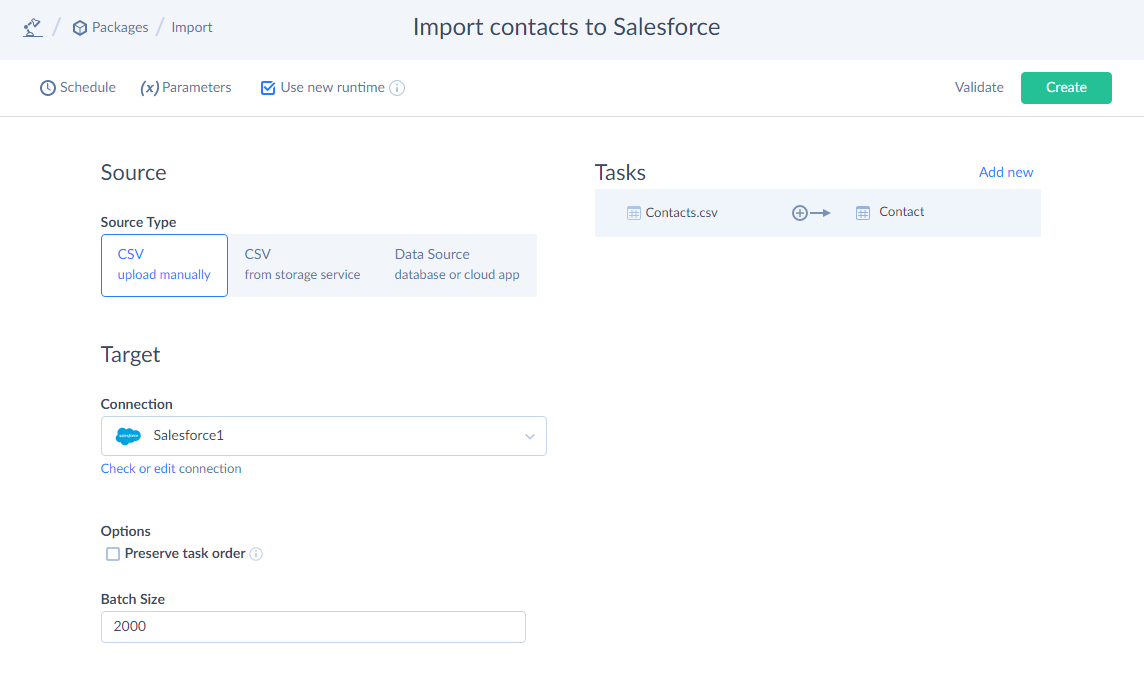Open the Parameters dialog
The height and width of the screenshot is (697, 1144).
(x=185, y=88)
